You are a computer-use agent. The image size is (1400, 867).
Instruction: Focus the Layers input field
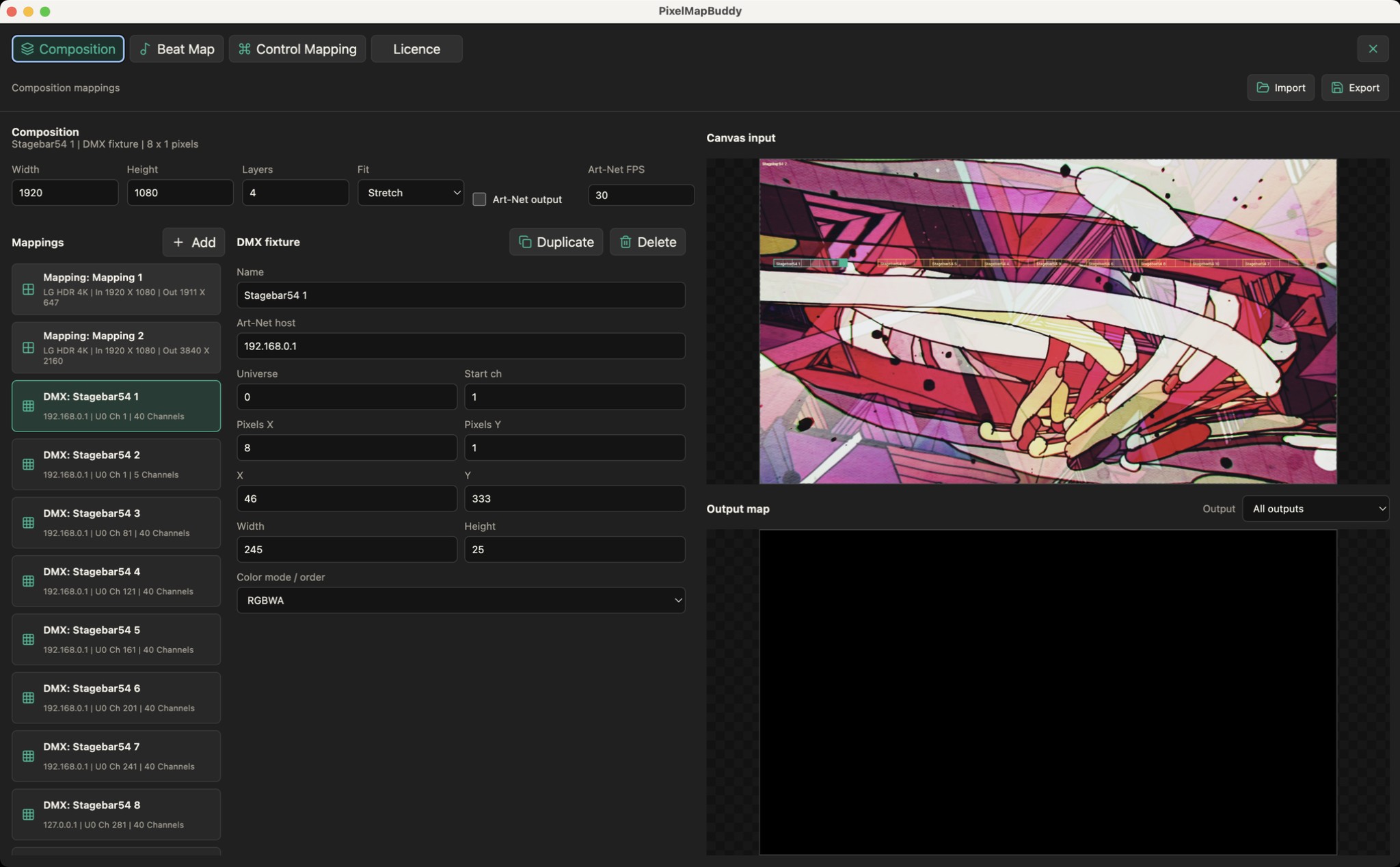[295, 193]
